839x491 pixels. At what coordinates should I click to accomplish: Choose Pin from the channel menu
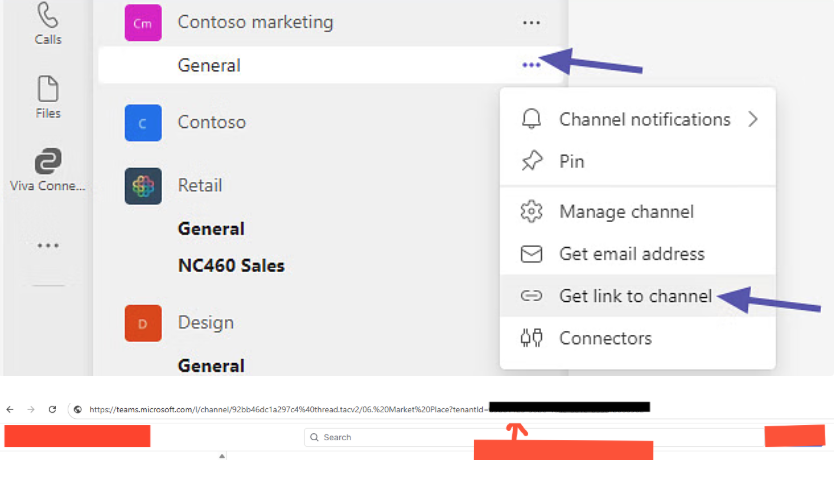pyautogui.click(x=638, y=161)
